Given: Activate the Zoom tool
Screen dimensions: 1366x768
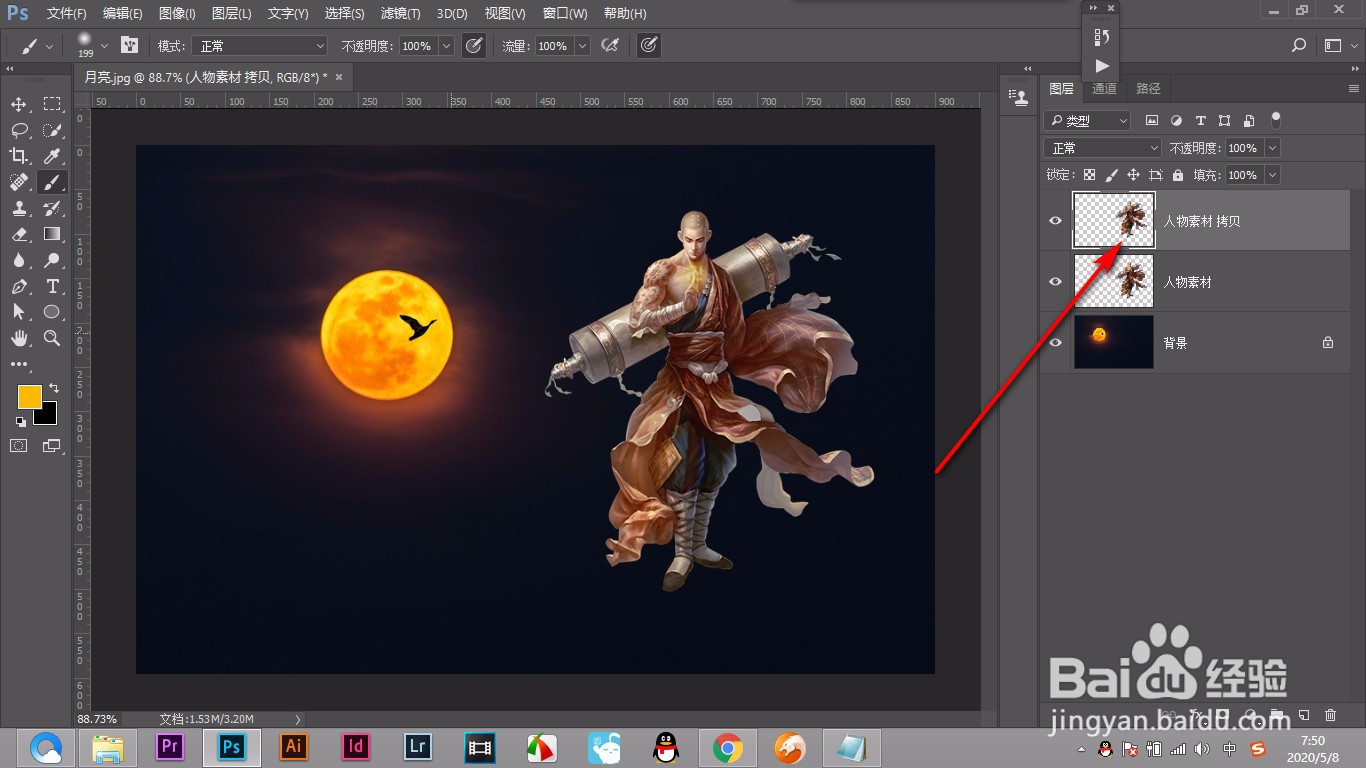Looking at the screenshot, I should point(52,338).
